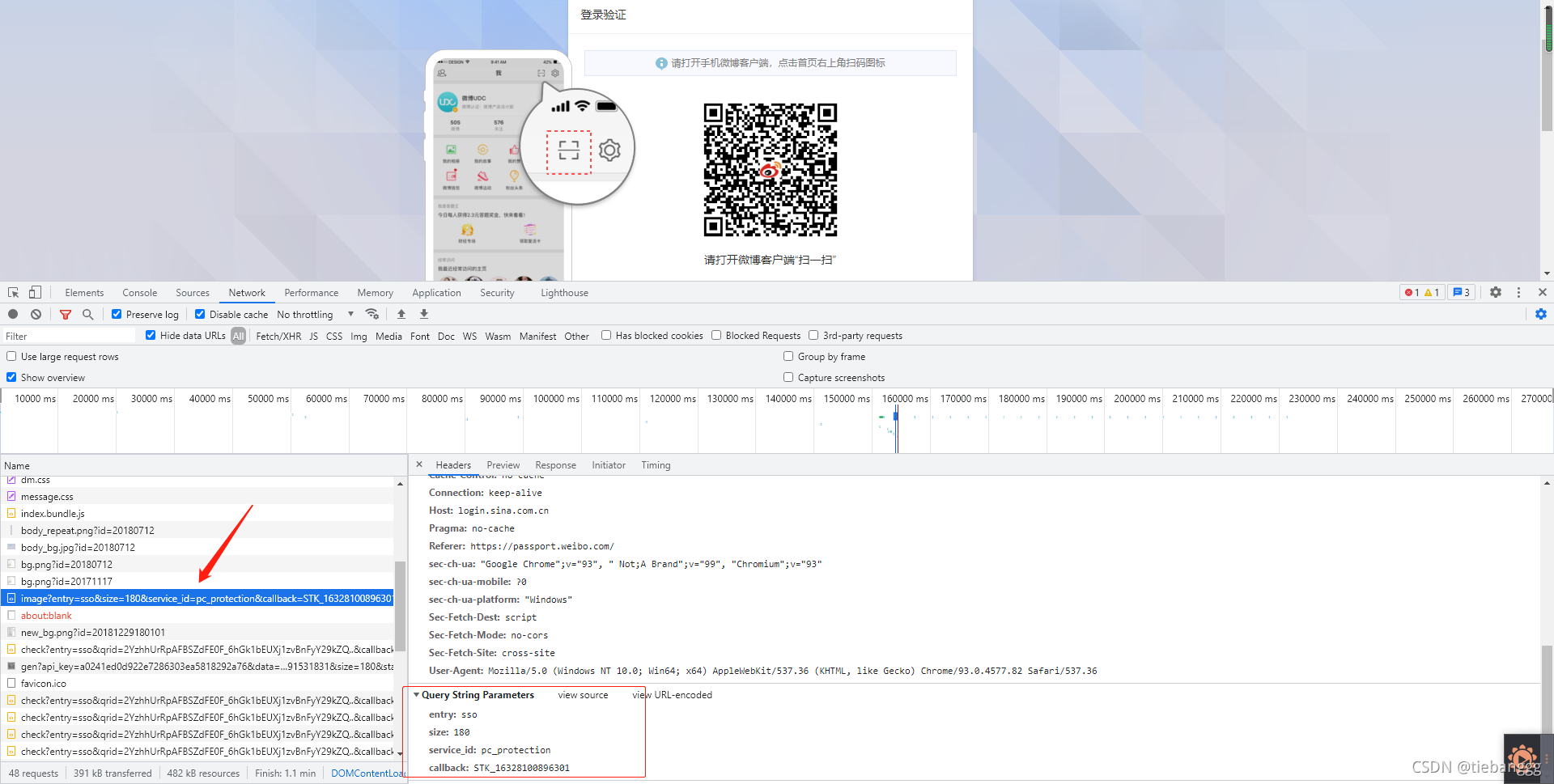Open the Initiator tab of request details

pos(609,465)
